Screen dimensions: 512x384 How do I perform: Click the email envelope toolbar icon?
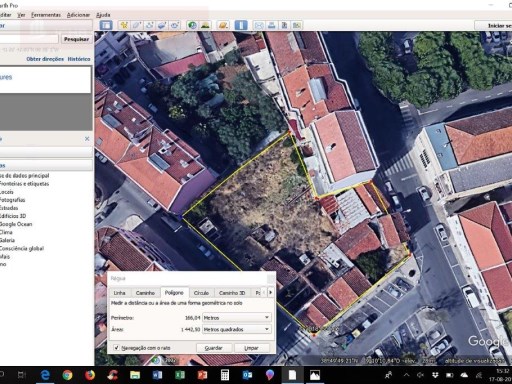coord(259,25)
